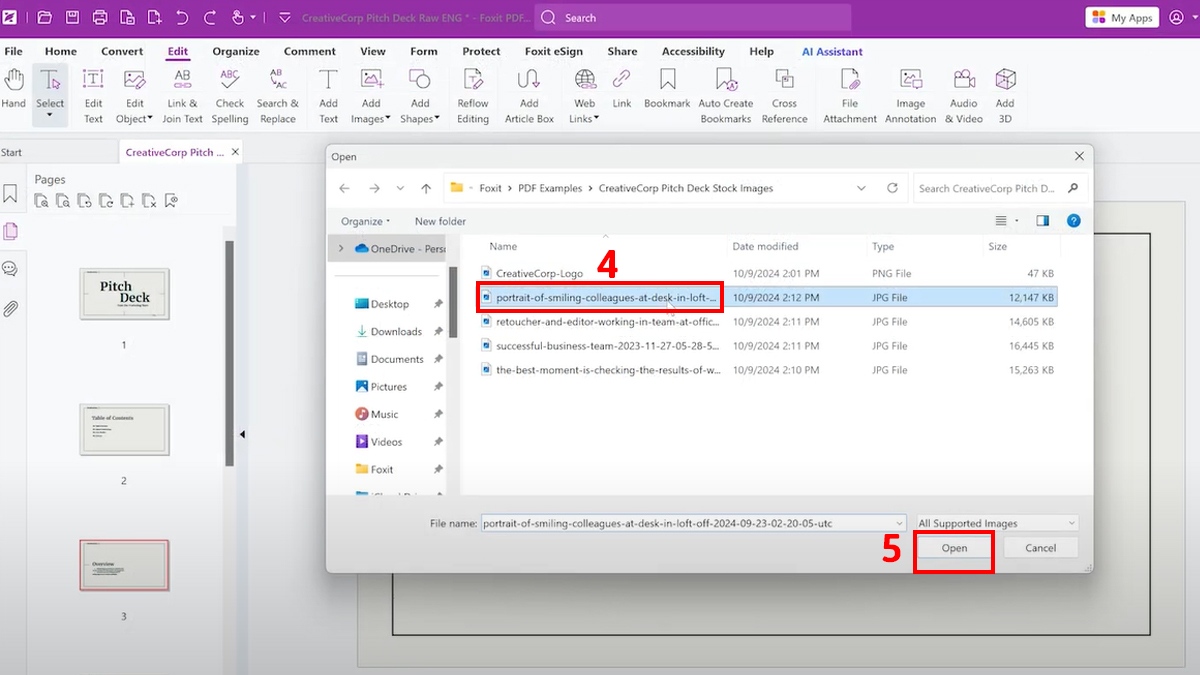This screenshot has width=1200, height=675.
Task: Switch to the Organize ribbon tab
Action: pyautogui.click(x=236, y=51)
